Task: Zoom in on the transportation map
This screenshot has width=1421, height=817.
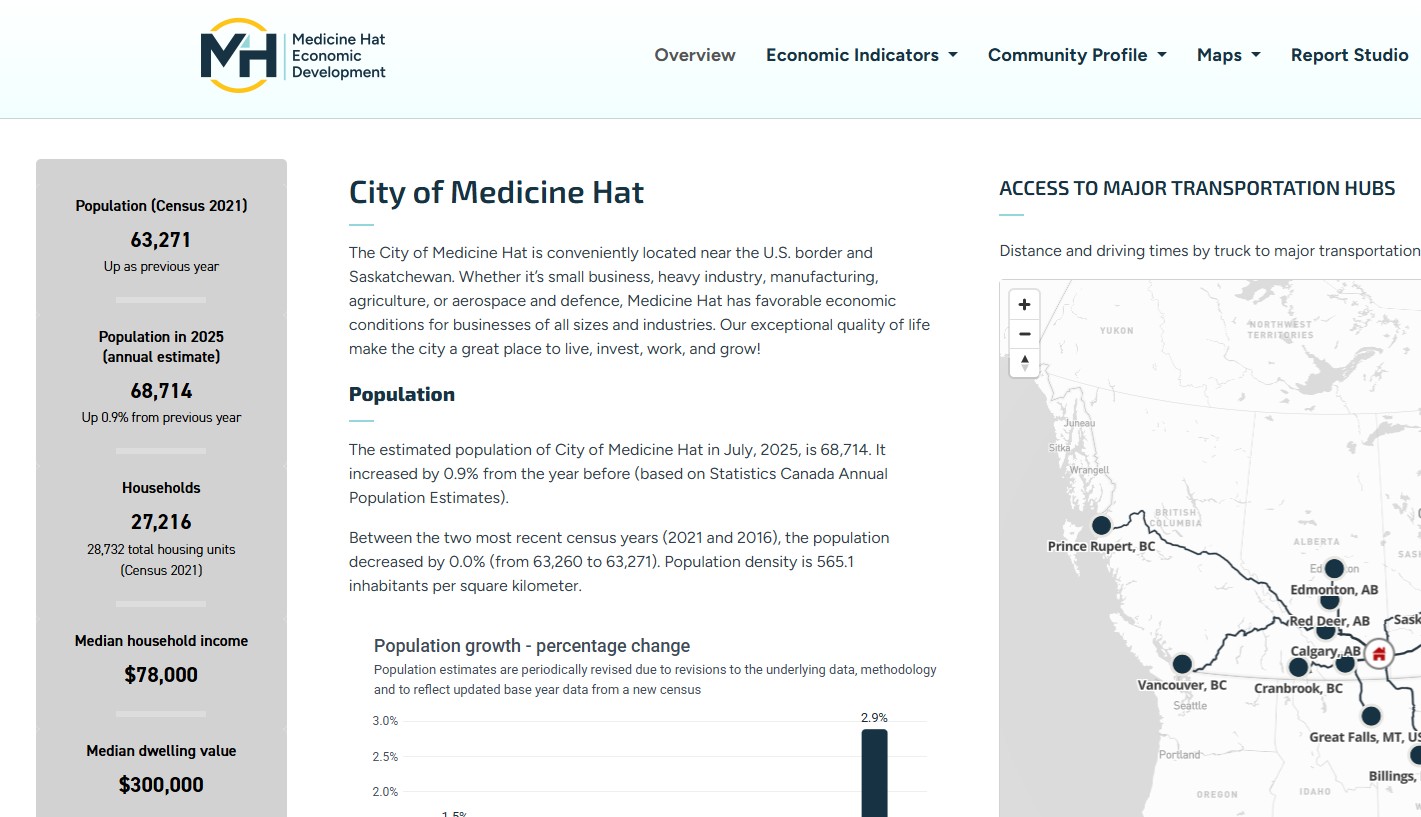Action: click(x=1024, y=305)
